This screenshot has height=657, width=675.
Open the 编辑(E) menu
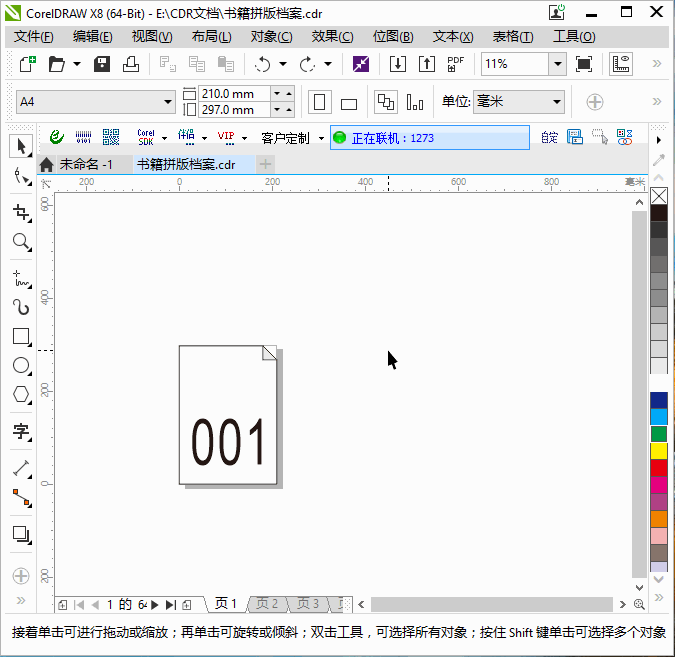(x=93, y=37)
